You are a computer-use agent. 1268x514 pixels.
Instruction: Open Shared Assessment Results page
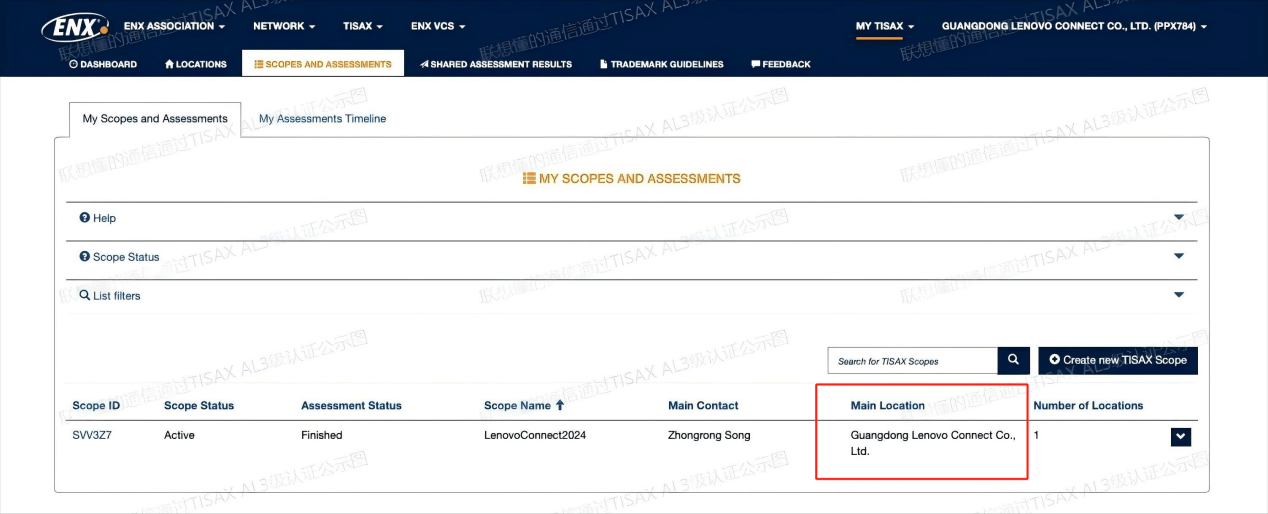tap(496, 64)
